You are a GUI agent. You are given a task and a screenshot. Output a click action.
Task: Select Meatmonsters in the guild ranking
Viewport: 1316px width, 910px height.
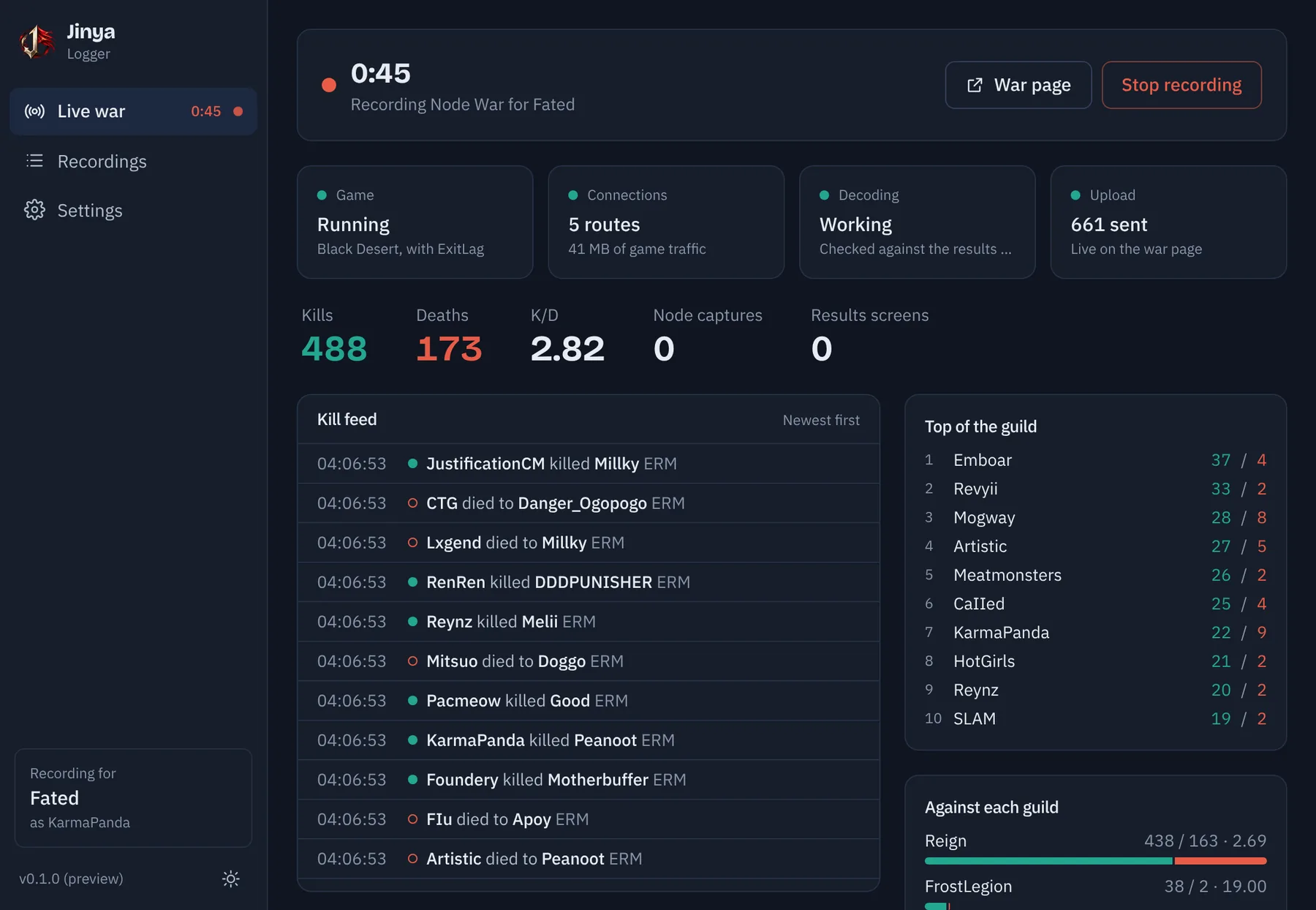[x=1095, y=575]
